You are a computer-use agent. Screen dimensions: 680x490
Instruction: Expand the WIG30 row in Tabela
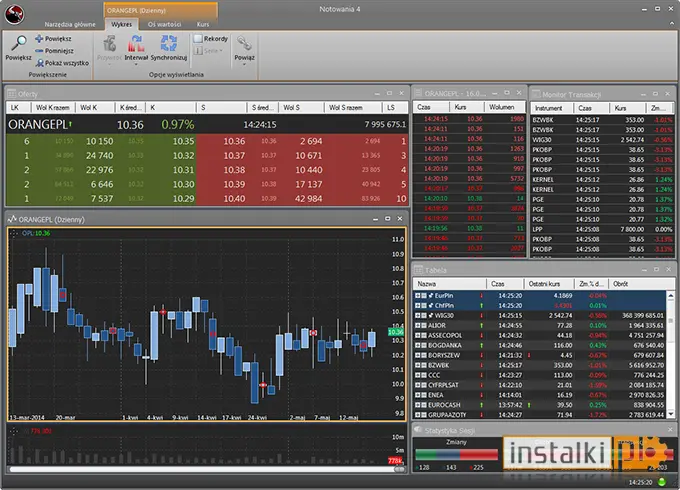point(418,315)
